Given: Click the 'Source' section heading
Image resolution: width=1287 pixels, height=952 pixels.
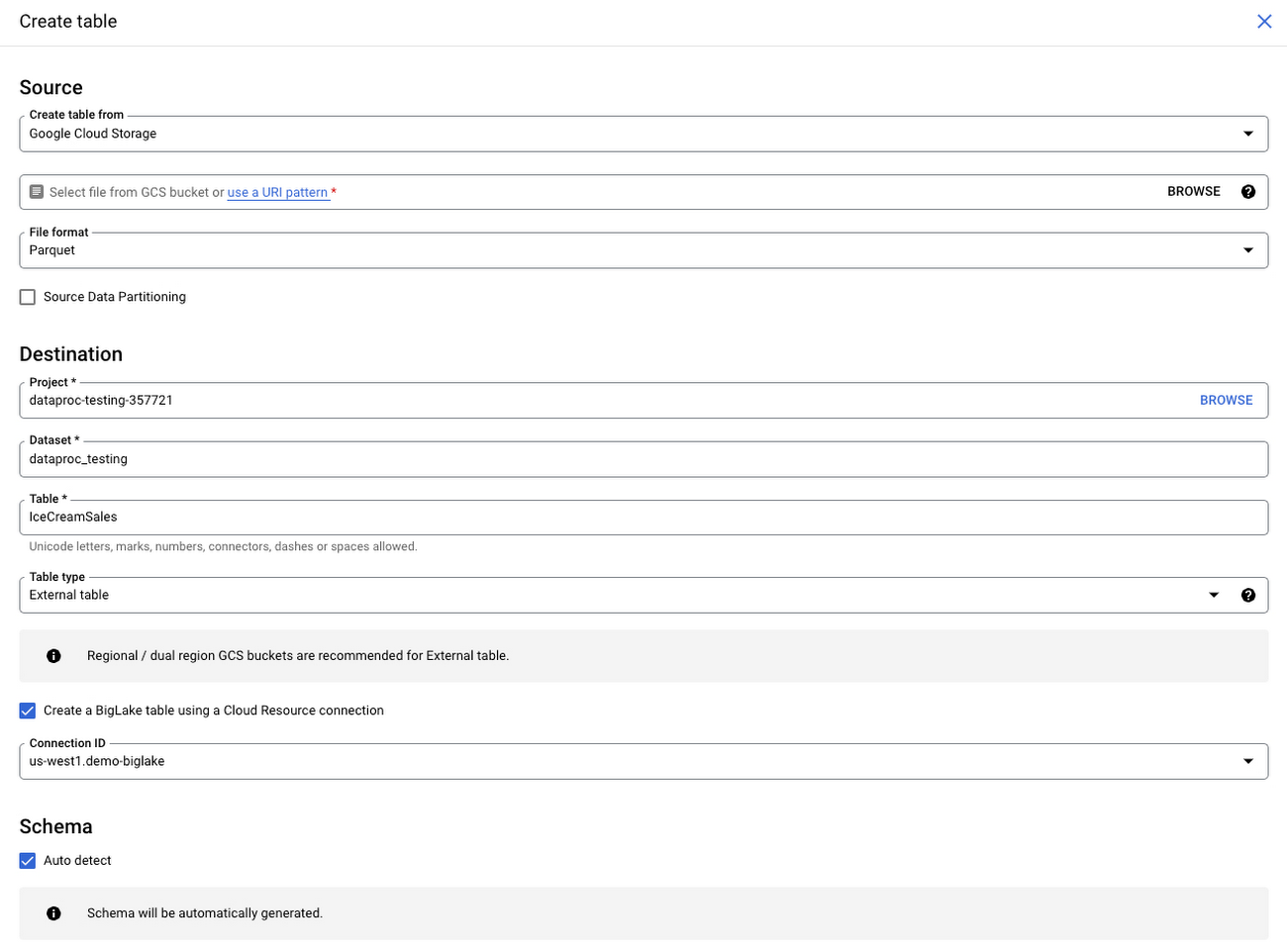Looking at the screenshot, I should [51, 88].
